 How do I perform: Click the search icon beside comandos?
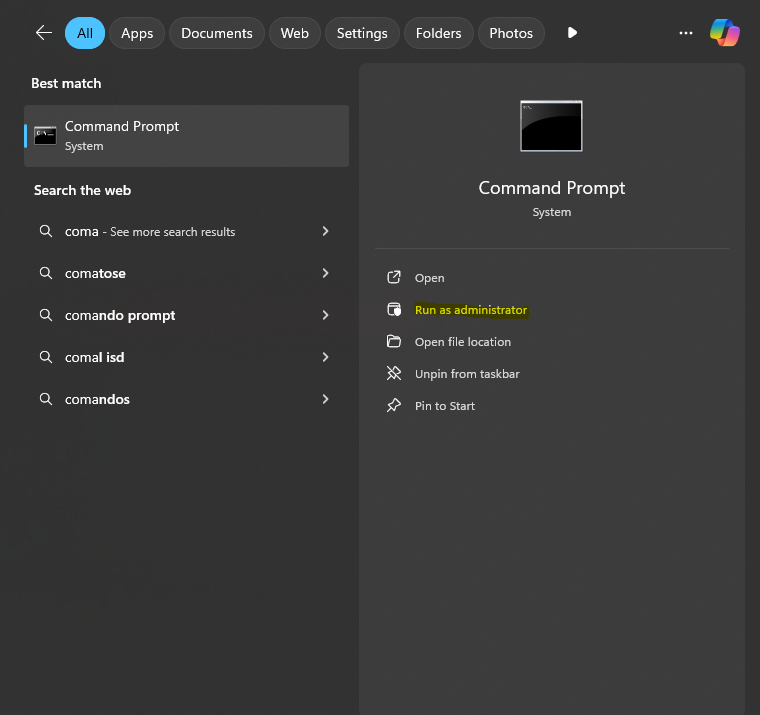tap(46, 399)
